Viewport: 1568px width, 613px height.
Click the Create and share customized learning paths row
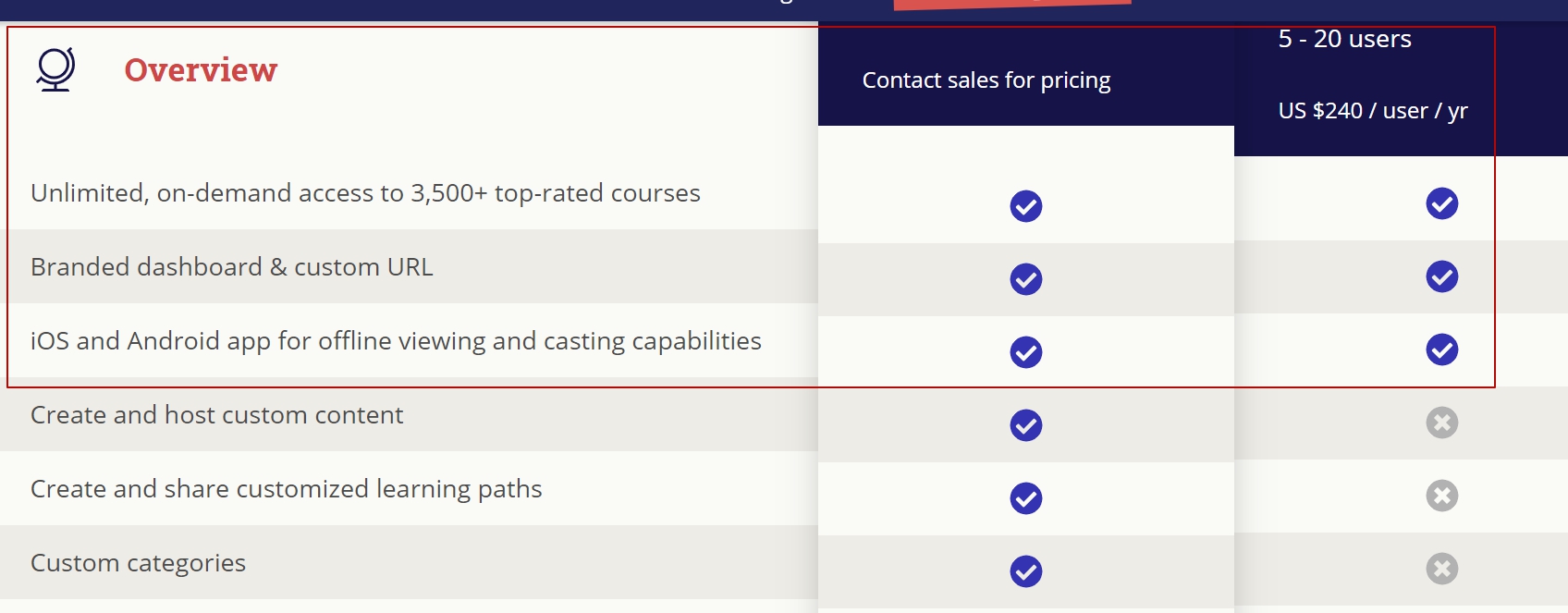286,489
